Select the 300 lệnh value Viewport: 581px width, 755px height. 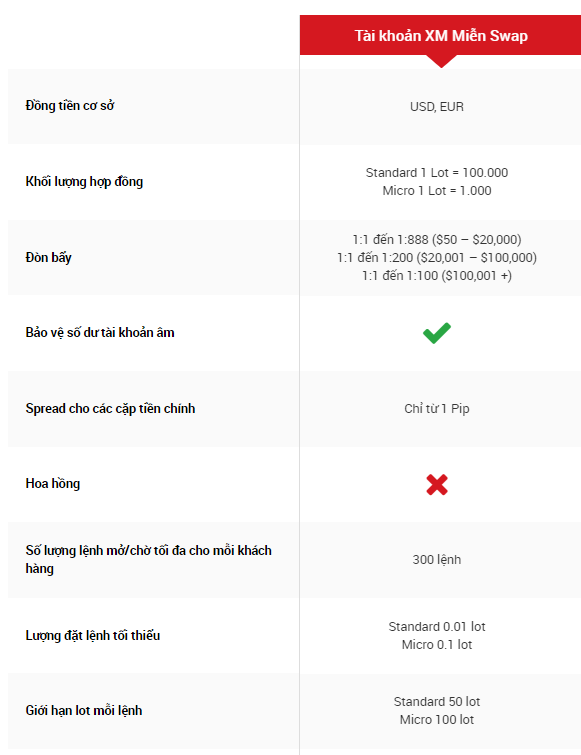click(x=437, y=560)
